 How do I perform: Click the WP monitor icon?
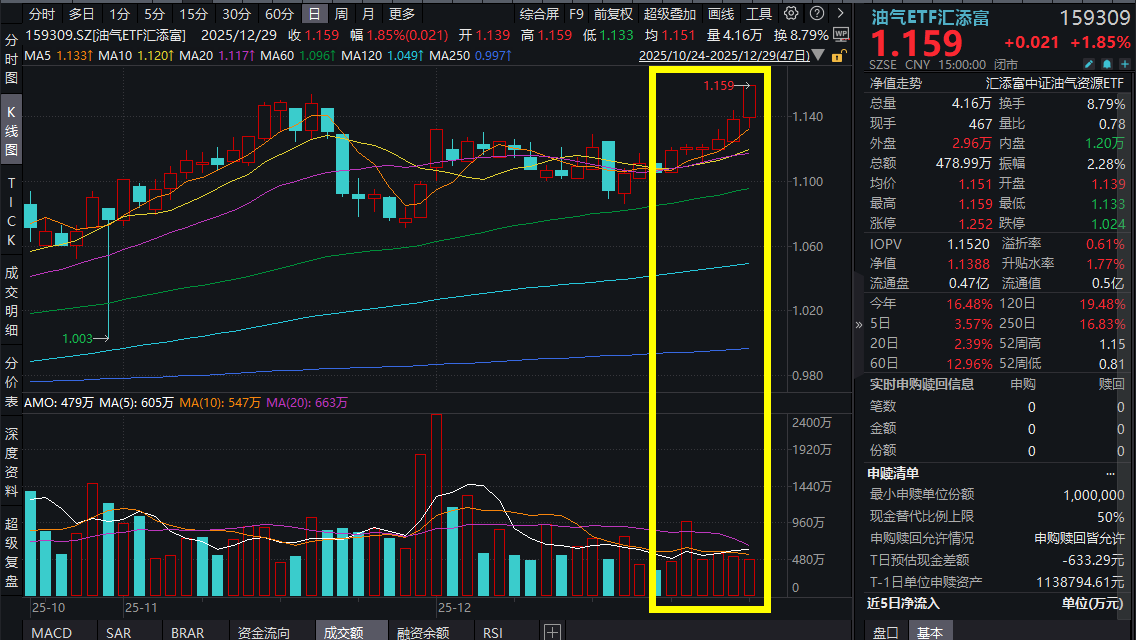coord(841,34)
